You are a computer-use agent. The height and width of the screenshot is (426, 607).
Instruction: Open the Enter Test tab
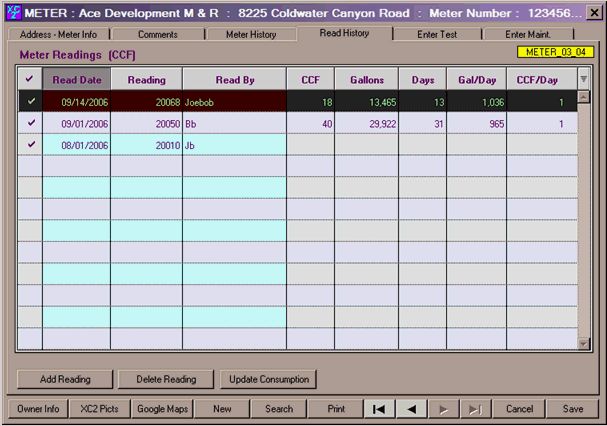tap(435, 34)
